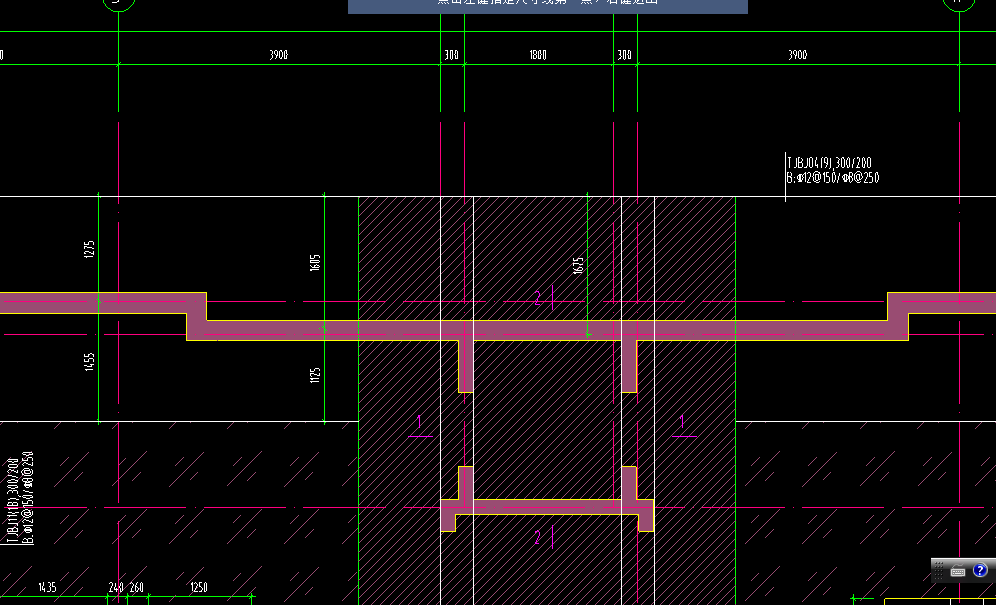Viewport: 996px width, 605px height.
Task: Open the on-screen keyboard icon
Action: click(958, 571)
